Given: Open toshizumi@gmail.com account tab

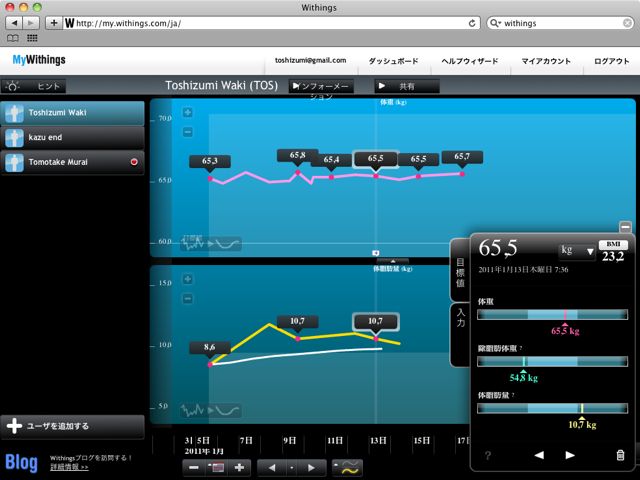Looking at the screenshot, I should pos(310,60).
